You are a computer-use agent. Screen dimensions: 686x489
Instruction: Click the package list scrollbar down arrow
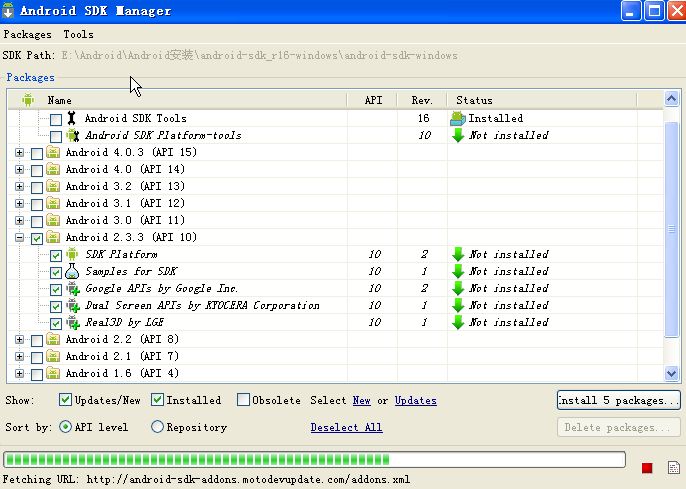[672, 373]
